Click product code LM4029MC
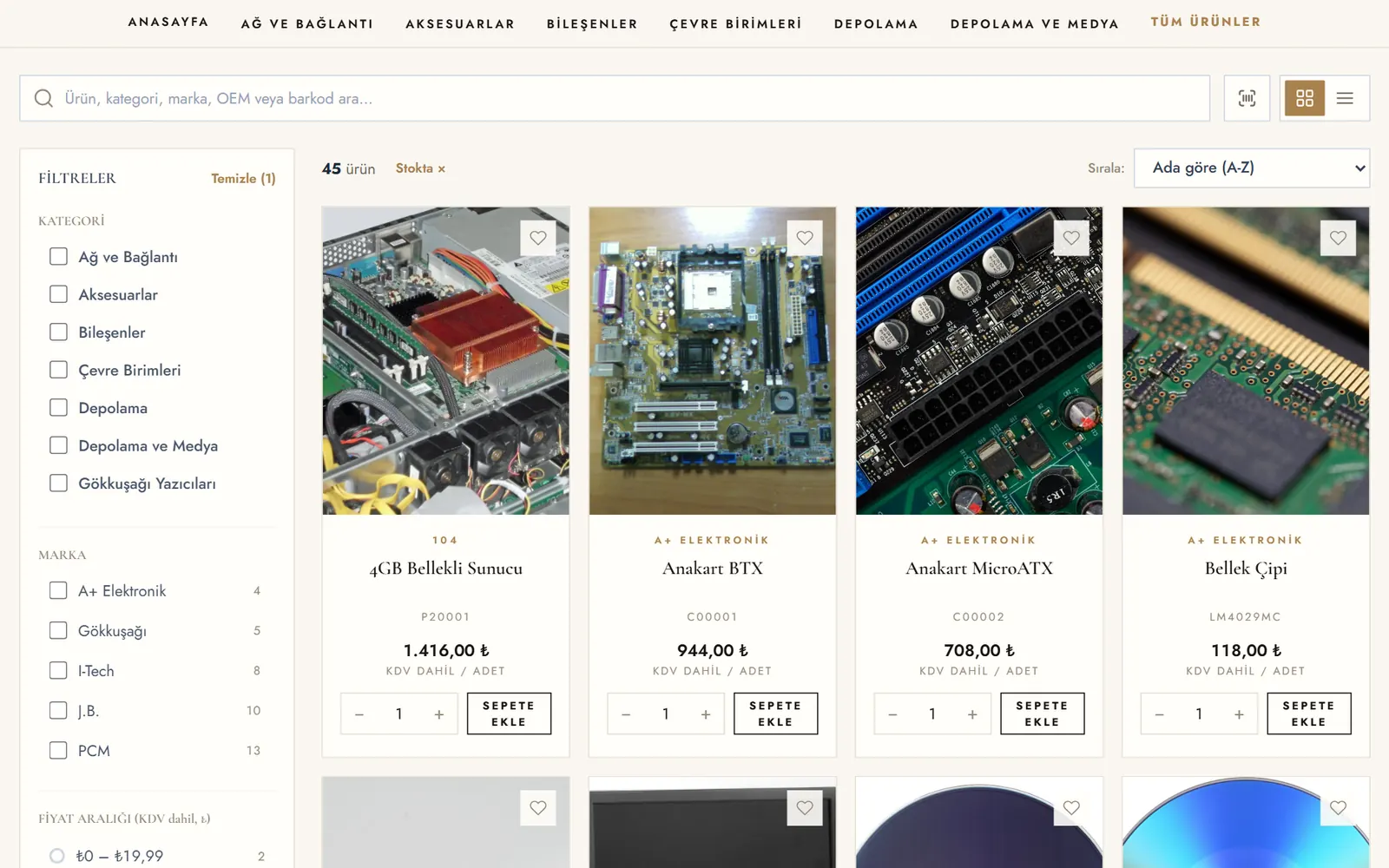 coord(1246,617)
